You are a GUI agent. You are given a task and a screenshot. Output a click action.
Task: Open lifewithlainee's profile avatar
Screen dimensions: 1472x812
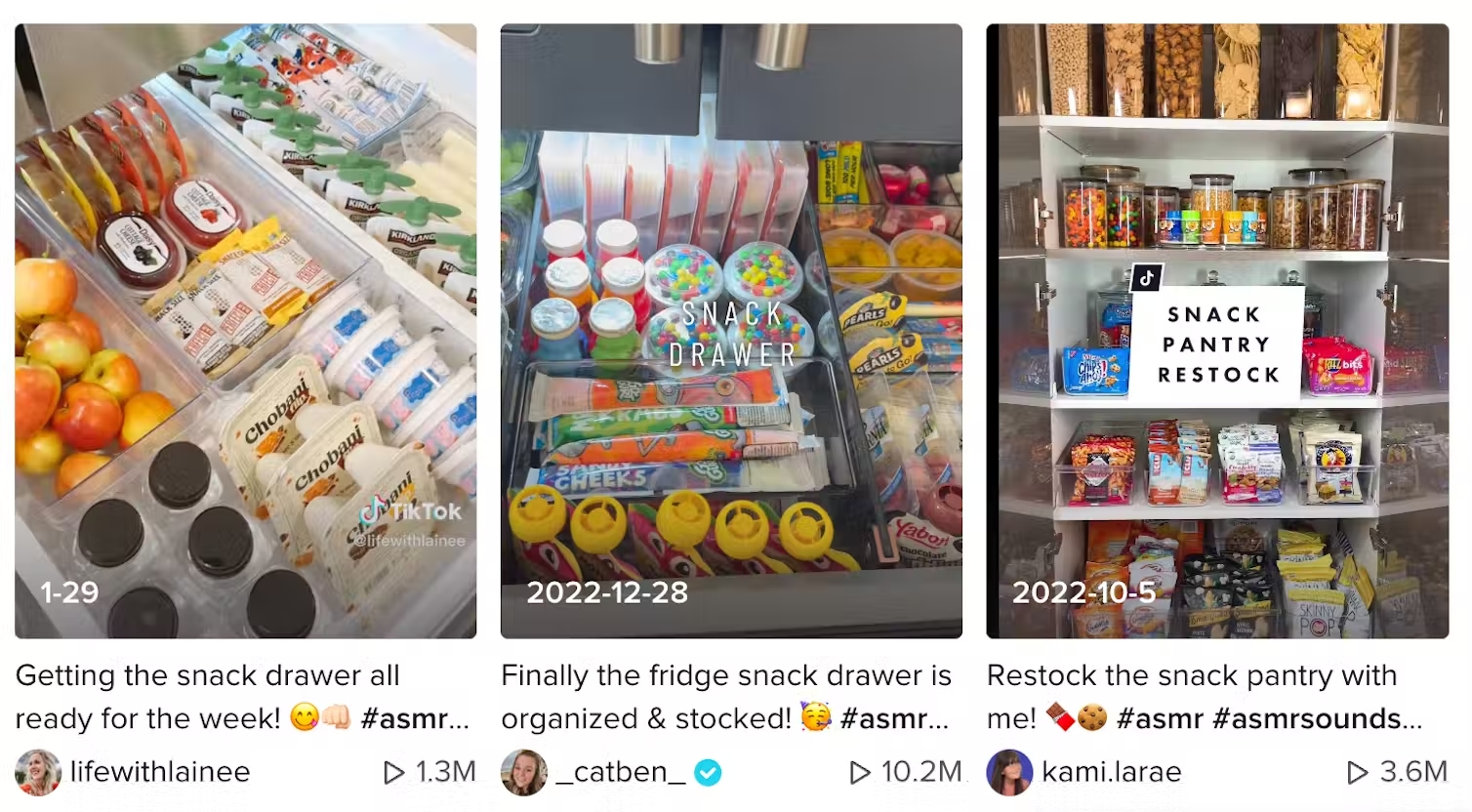click(x=38, y=772)
